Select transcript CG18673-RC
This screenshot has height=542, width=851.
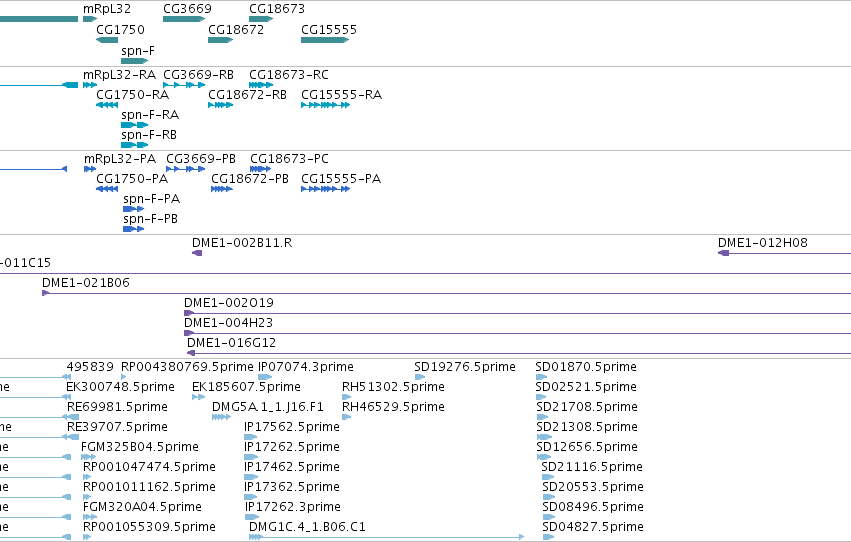289,75
